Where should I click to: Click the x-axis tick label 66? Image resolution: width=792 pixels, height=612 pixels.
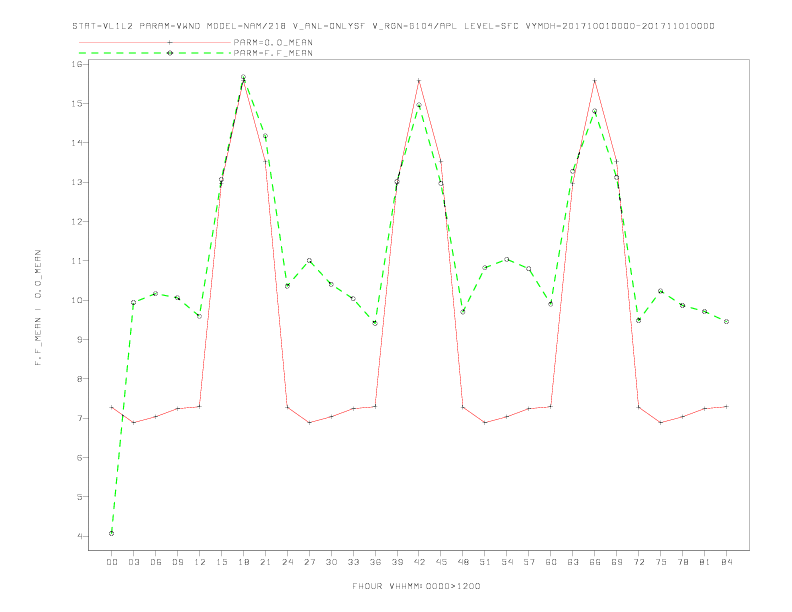click(595, 562)
